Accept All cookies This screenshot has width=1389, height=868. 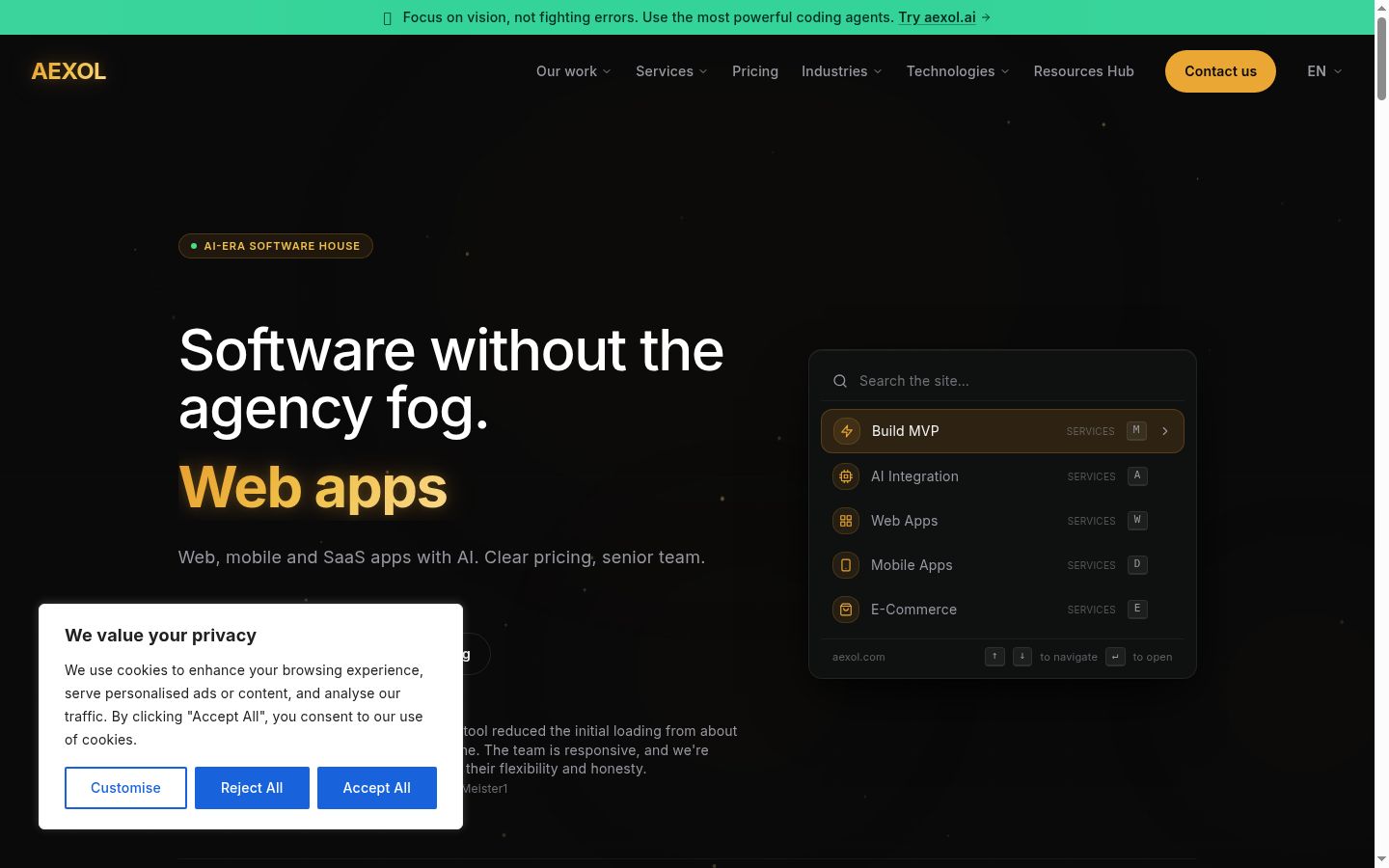click(377, 788)
